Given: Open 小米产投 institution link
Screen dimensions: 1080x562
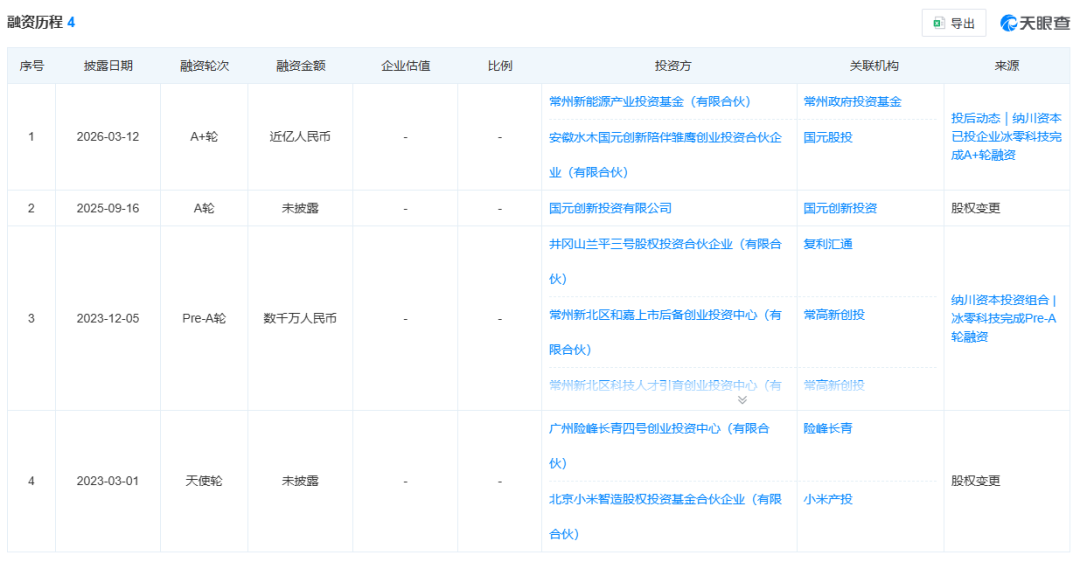Looking at the screenshot, I should [x=828, y=499].
